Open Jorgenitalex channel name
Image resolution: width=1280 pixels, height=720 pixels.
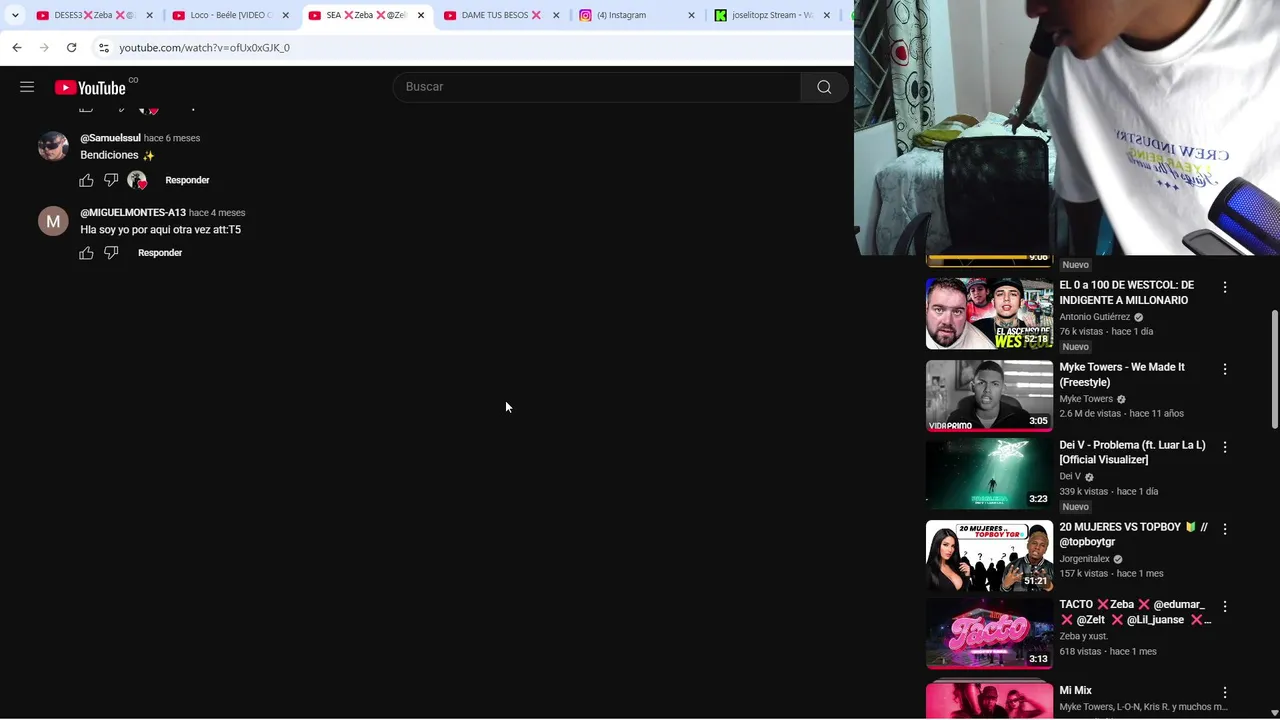point(1085,559)
